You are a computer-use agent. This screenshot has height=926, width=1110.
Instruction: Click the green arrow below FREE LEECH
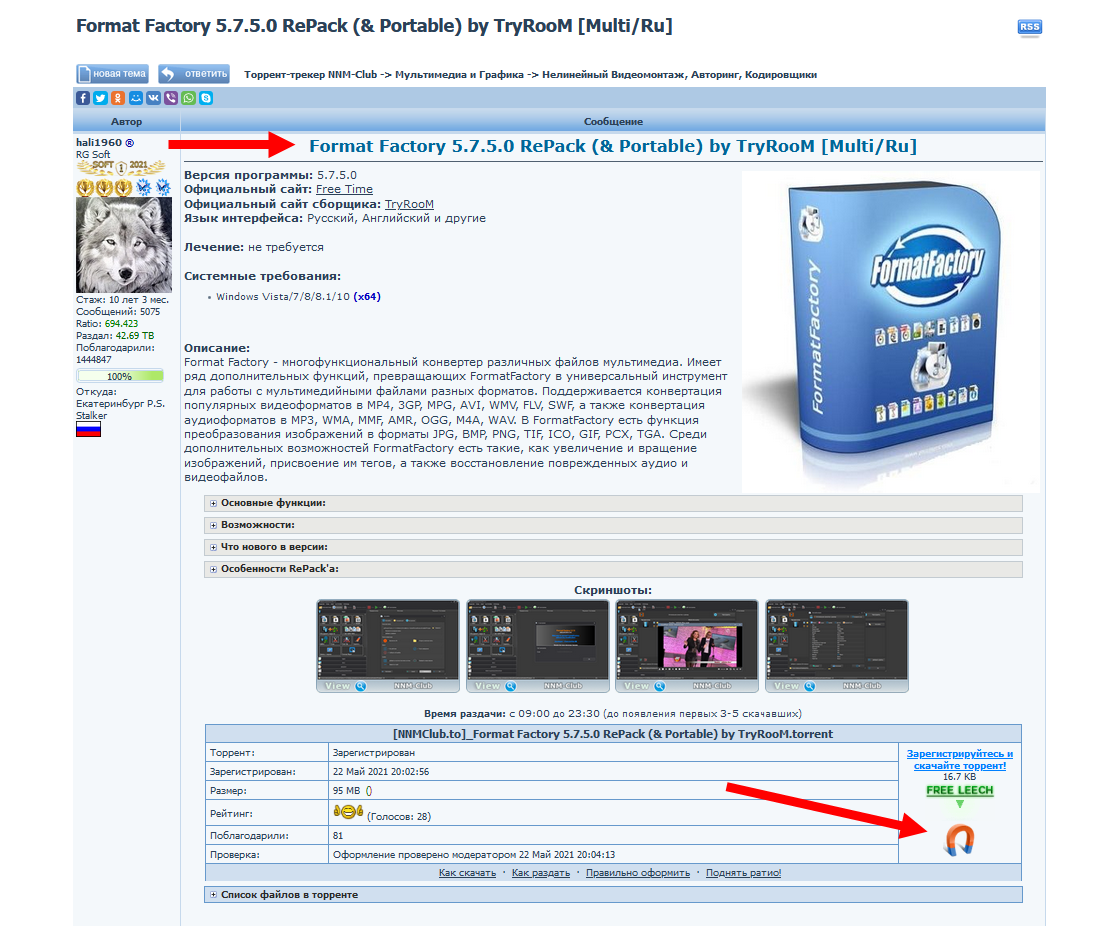(x=960, y=804)
